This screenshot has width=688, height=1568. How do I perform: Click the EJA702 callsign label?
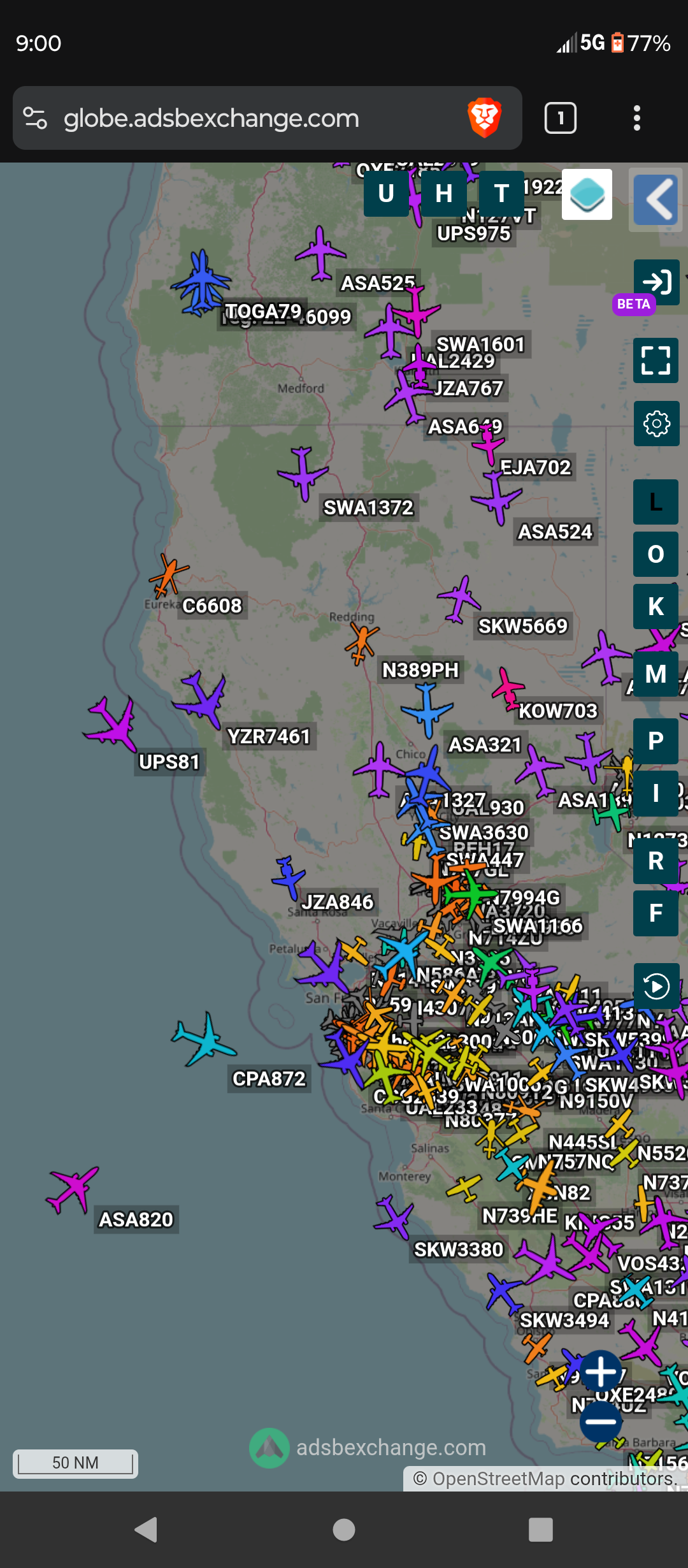(536, 467)
